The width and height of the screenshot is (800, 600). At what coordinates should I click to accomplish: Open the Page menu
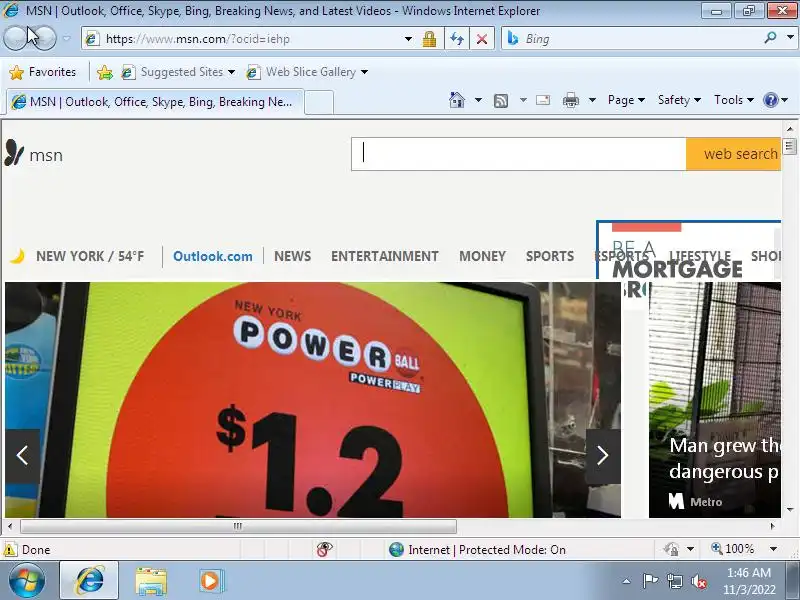coord(626,100)
